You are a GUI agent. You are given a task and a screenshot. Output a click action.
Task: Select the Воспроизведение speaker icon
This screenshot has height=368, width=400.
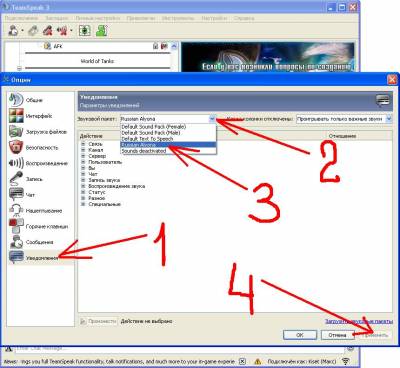pos(16,163)
